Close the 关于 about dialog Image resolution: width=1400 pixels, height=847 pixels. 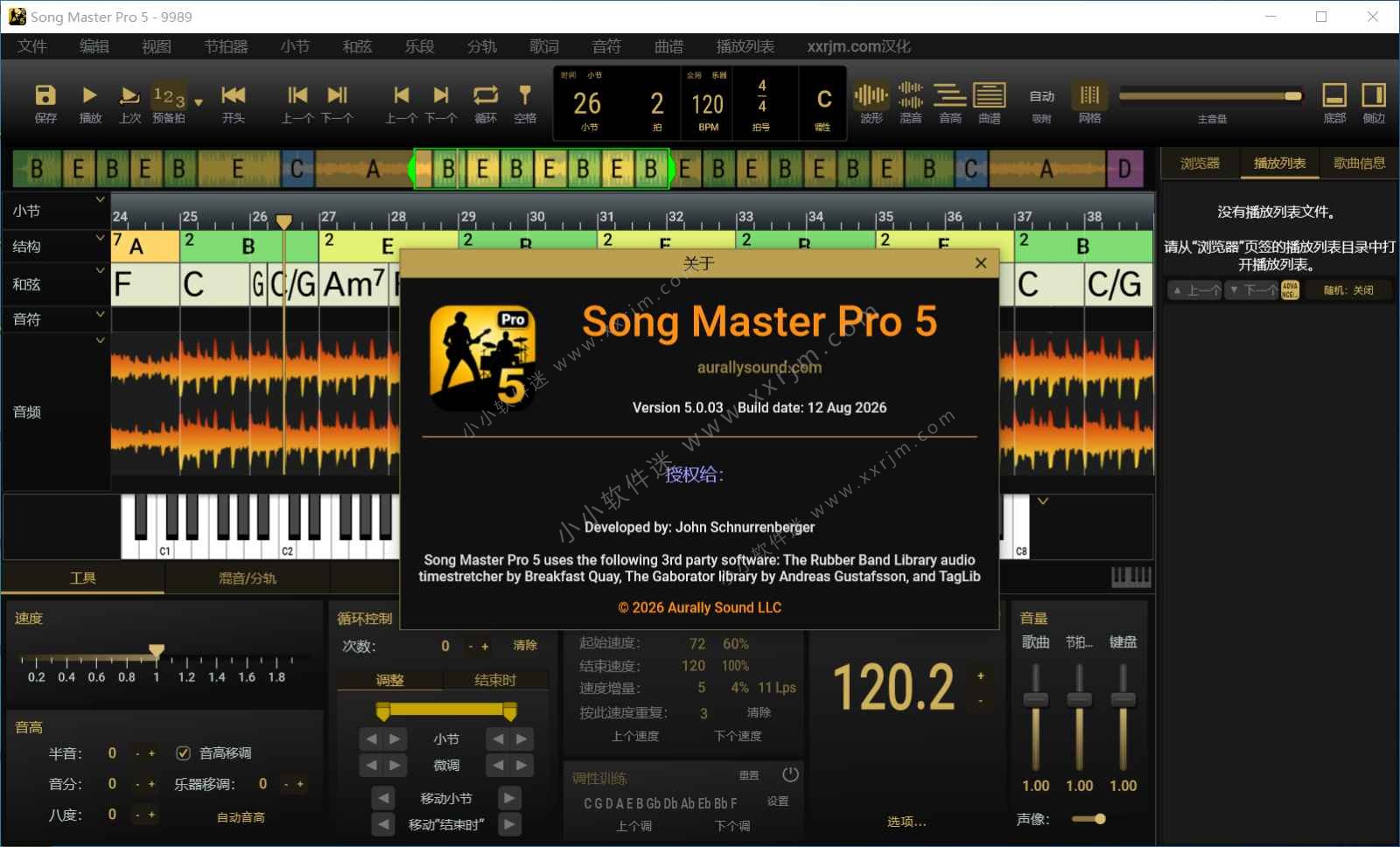981,262
